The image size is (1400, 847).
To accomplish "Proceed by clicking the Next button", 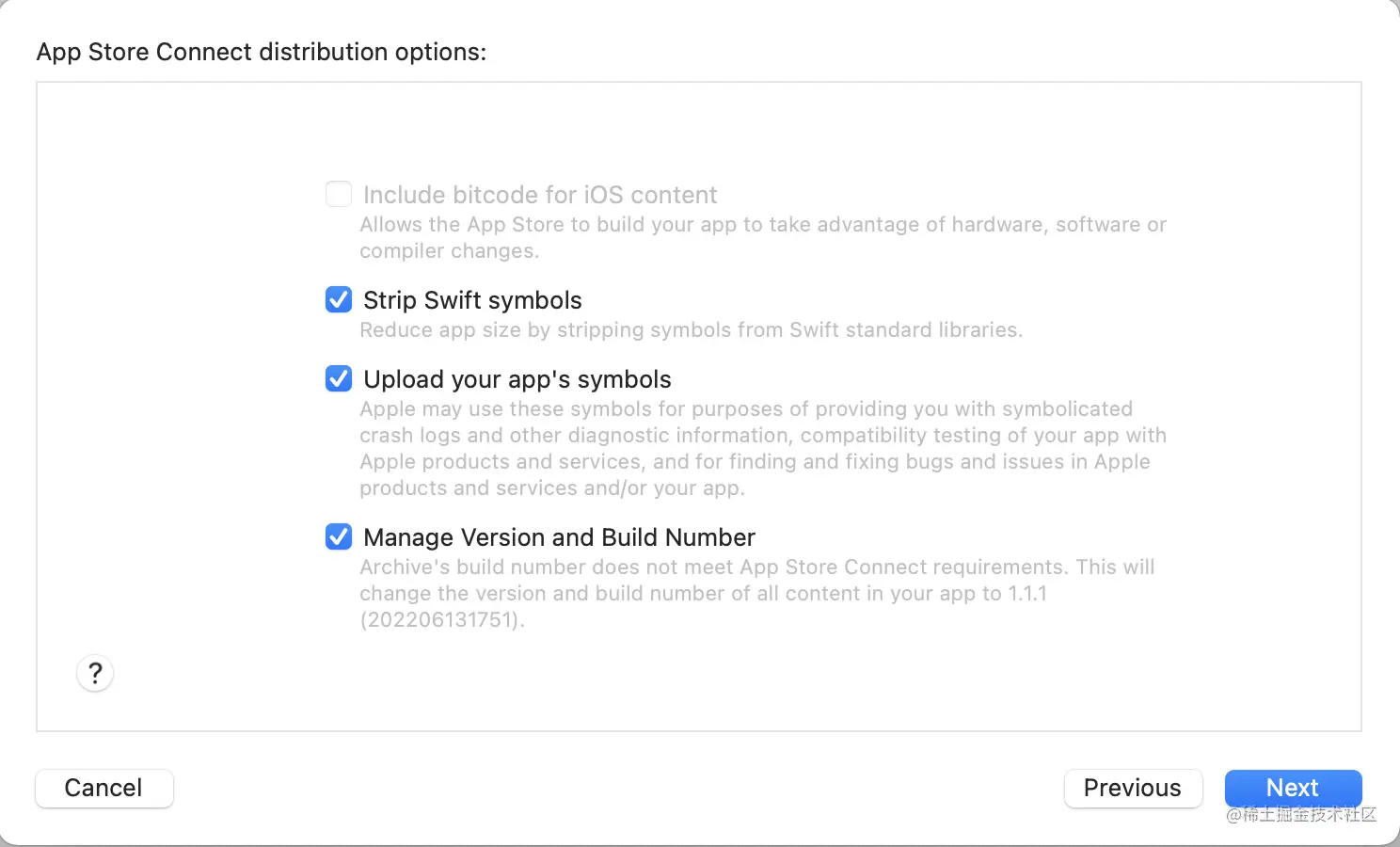I will 1293,787.
